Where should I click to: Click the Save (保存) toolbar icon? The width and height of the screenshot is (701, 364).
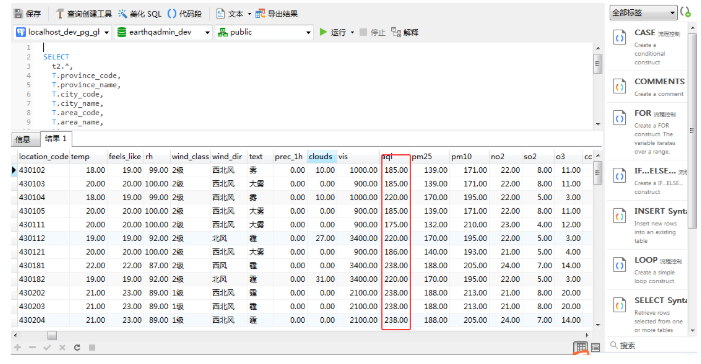(x=18, y=14)
